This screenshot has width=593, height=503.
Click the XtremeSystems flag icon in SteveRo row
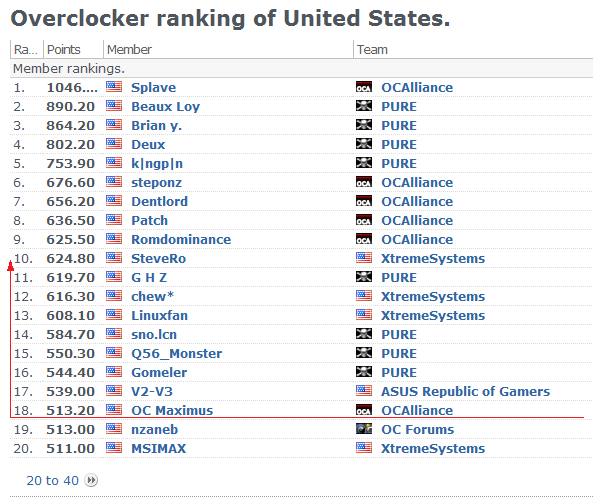point(364,258)
